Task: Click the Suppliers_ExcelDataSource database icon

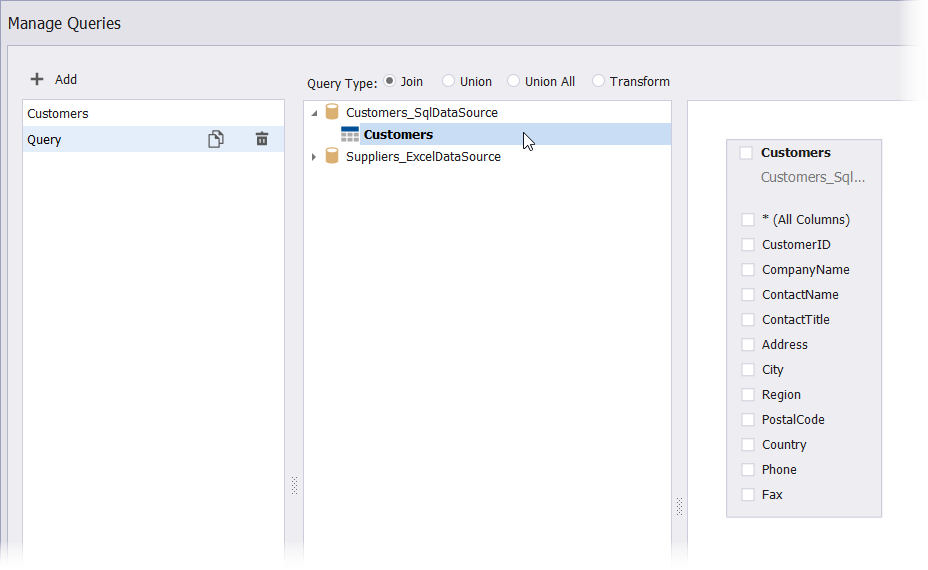Action: [x=332, y=157]
